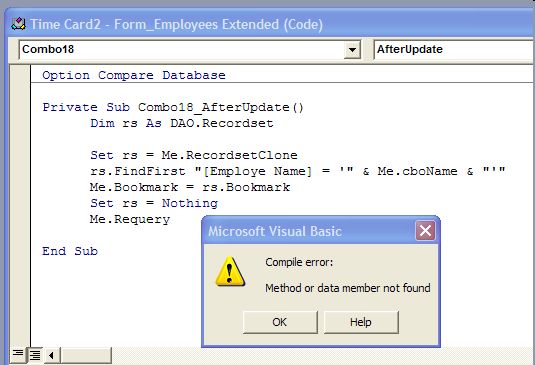The image size is (535, 365).
Task: Click the Microsoft Visual Basic dialog title
Action: (275, 231)
